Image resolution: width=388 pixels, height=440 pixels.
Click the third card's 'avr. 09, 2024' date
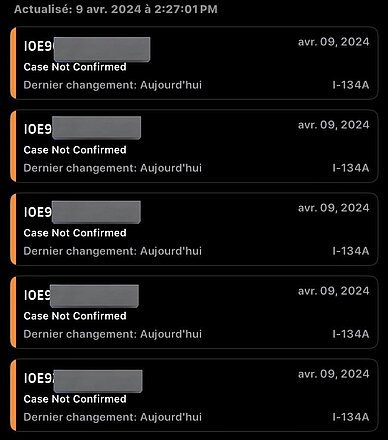pyautogui.click(x=334, y=208)
